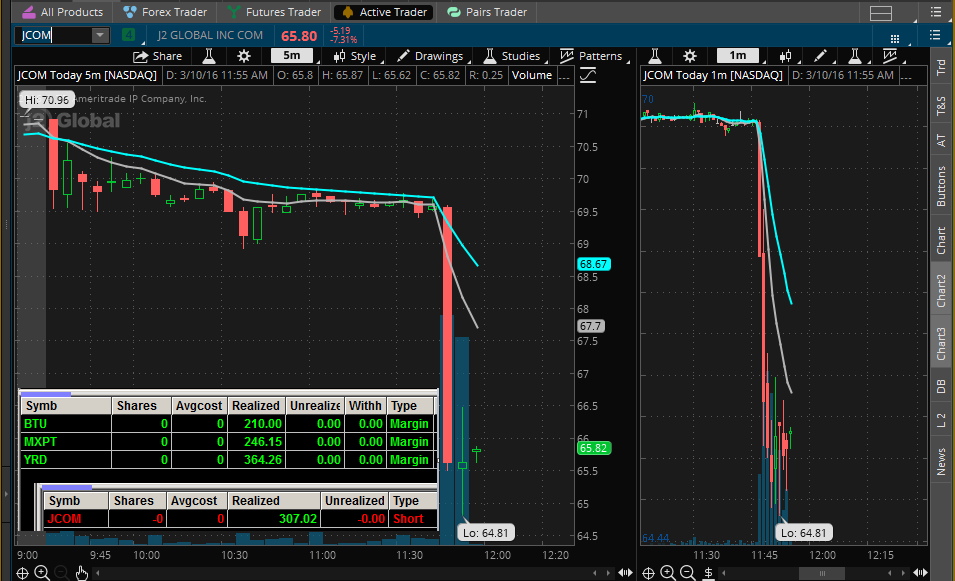Click expand-width arrows under the 1m chart
This screenshot has width=955, height=581.
click(x=920, y=572)
